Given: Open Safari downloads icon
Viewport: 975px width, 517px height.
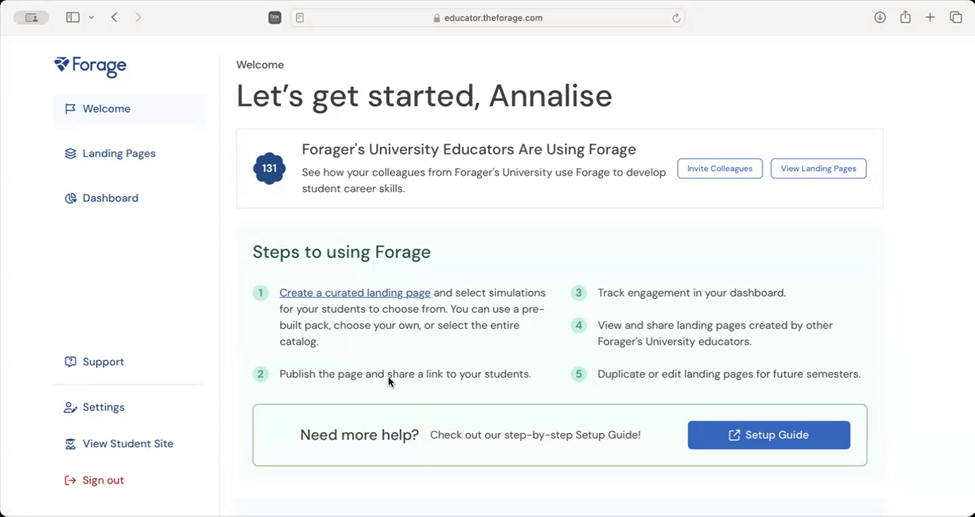Looking at the screenshot, I should (x=880, y=17).
